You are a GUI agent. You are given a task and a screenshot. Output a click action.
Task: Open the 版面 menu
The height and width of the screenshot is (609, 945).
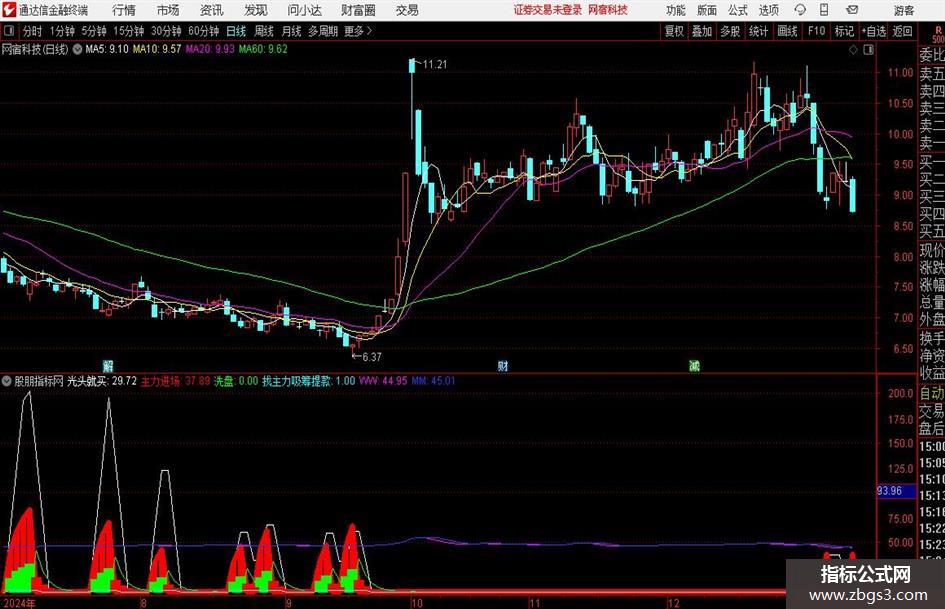[x=706, y=10]
